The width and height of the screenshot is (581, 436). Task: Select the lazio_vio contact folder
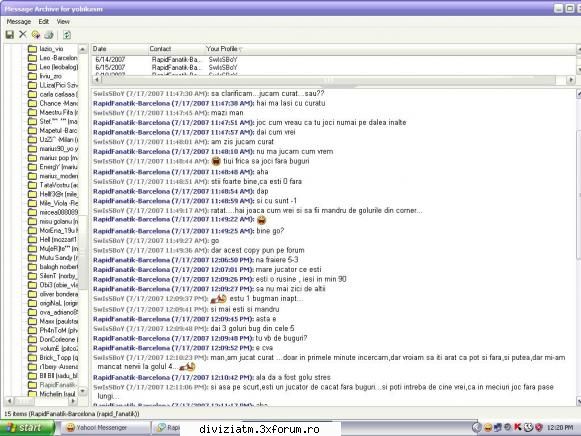pos(51,49)
